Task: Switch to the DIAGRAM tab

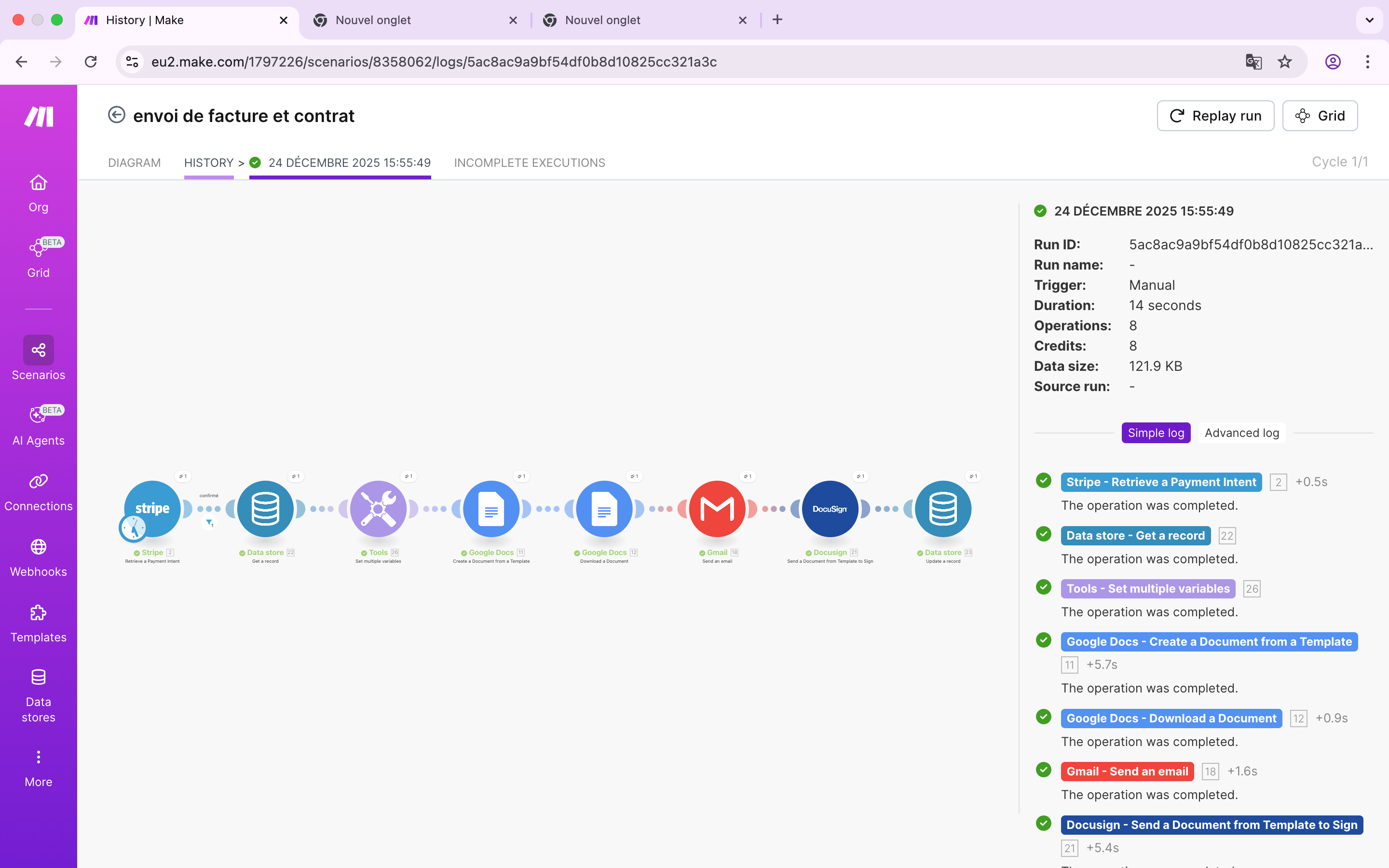Action: pyautogui.click(x=134, y=163)
